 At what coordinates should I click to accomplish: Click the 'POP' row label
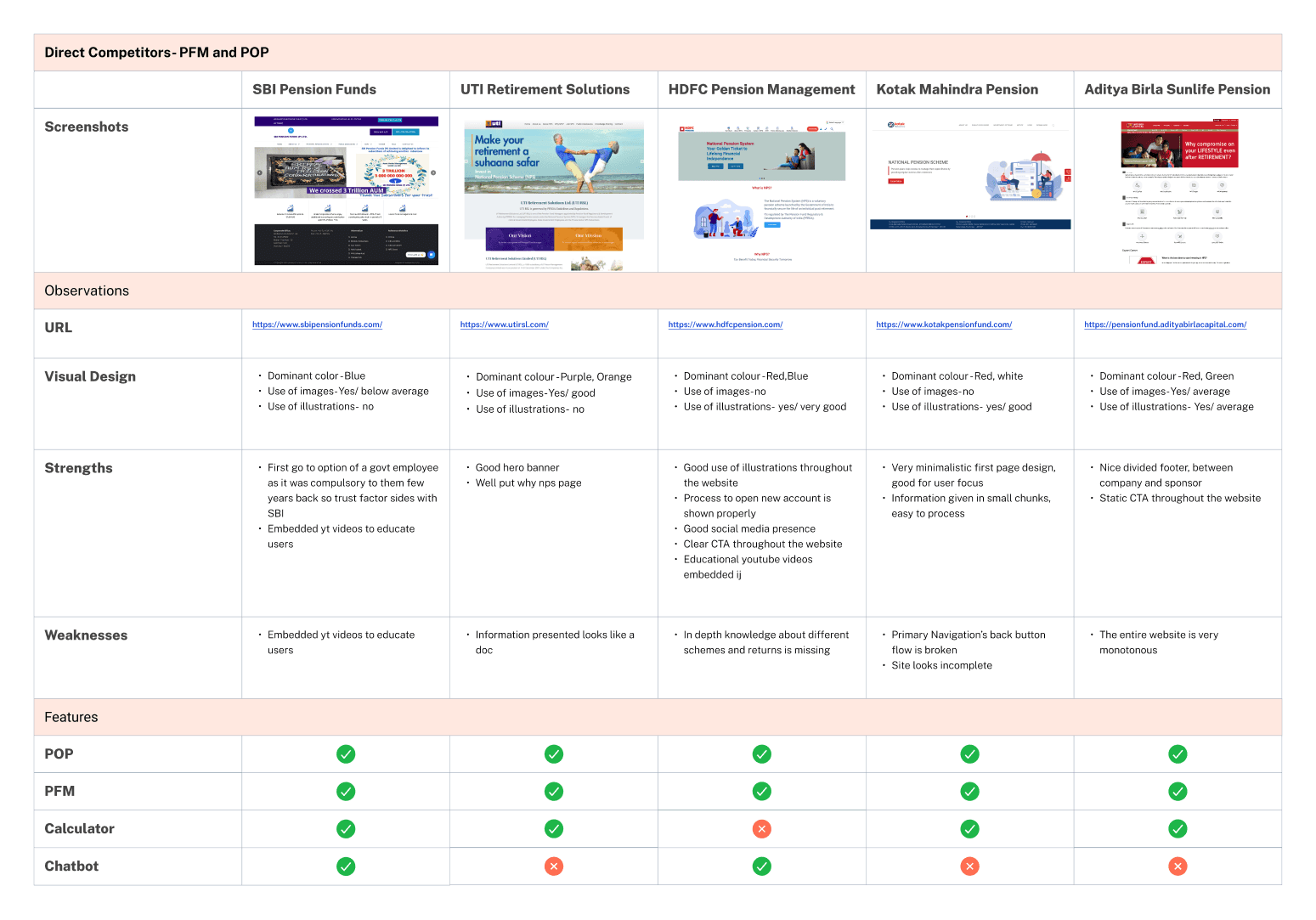pyautogui.click(x=59, y=754)
